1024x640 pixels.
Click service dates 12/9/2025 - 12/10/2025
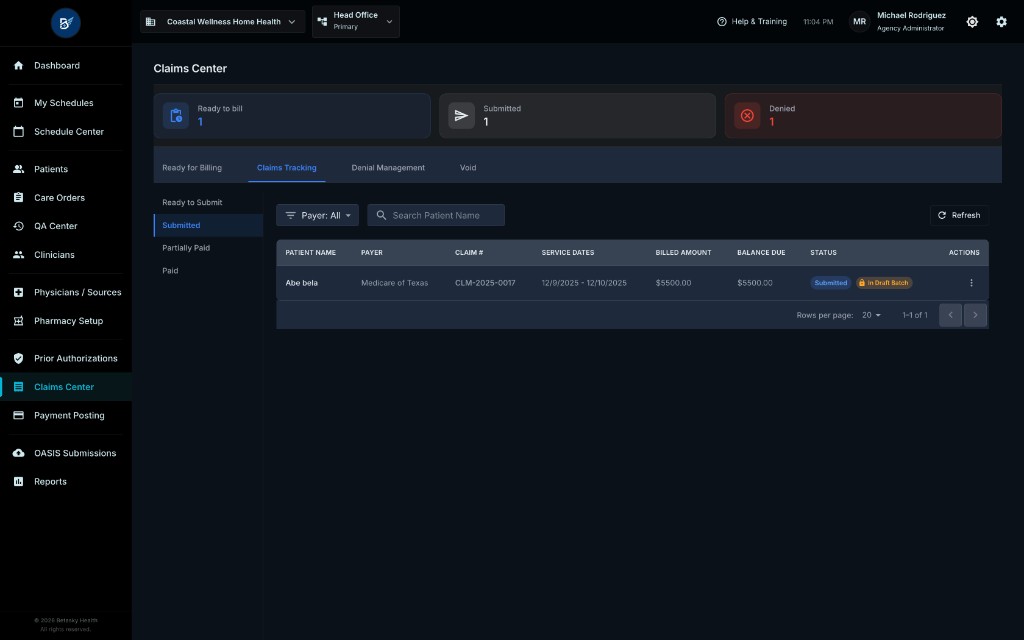[x=584, y=283]
